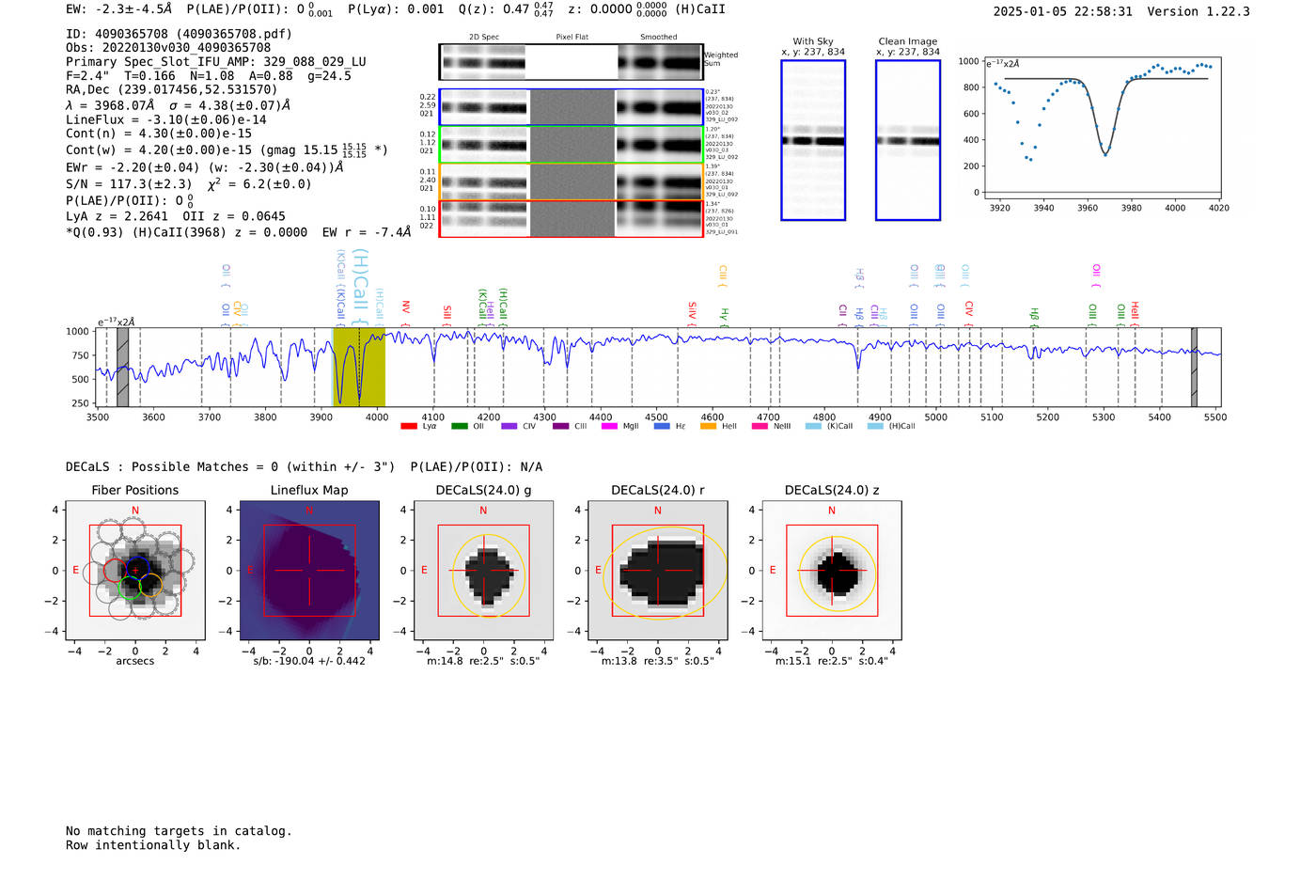Viewport: 1316px width, 896px height.
Task: Open the DECaLS(24.0) g cutout
Action: [x=484, y=571]
